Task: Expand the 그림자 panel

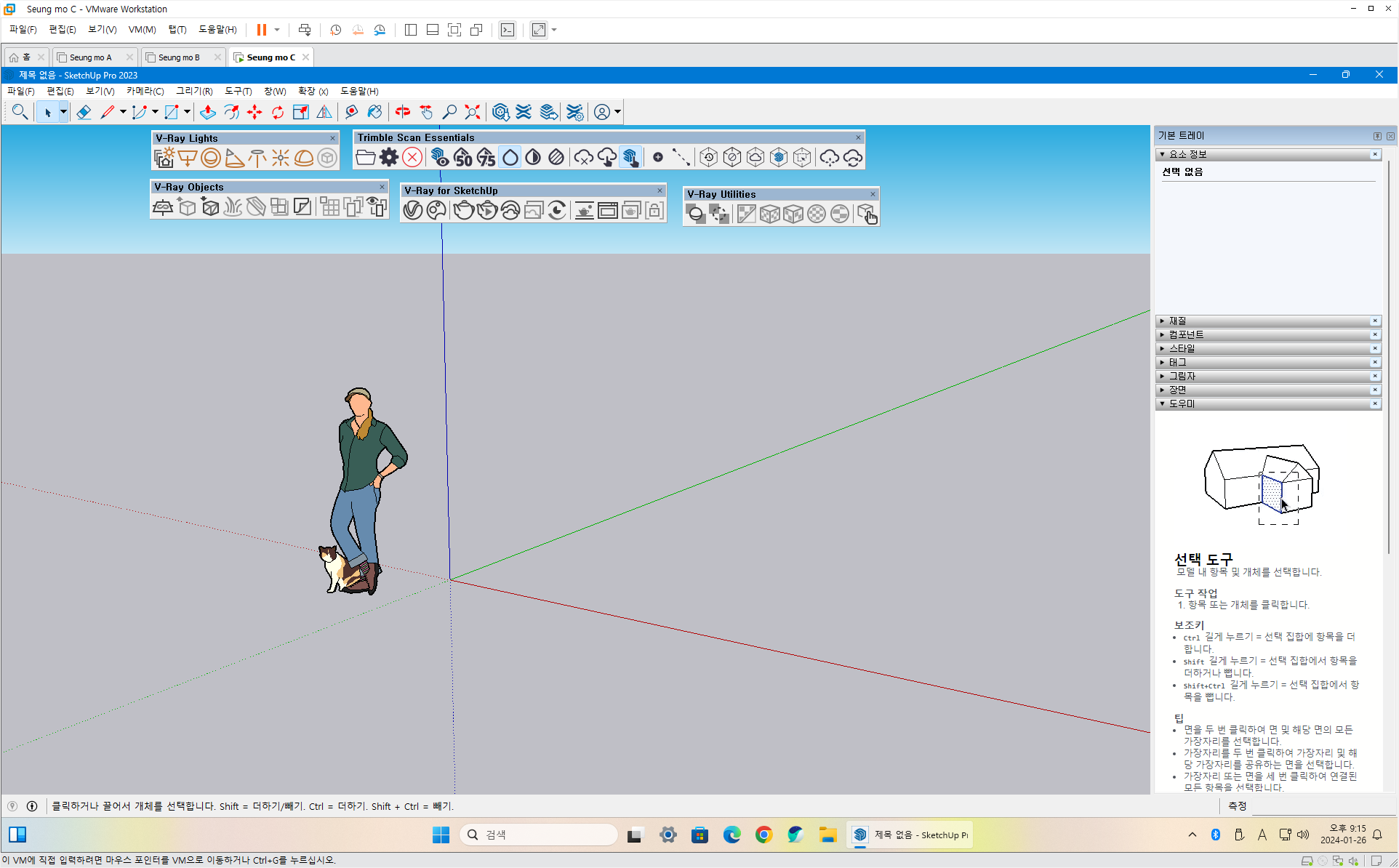Action: point(1182,376)
